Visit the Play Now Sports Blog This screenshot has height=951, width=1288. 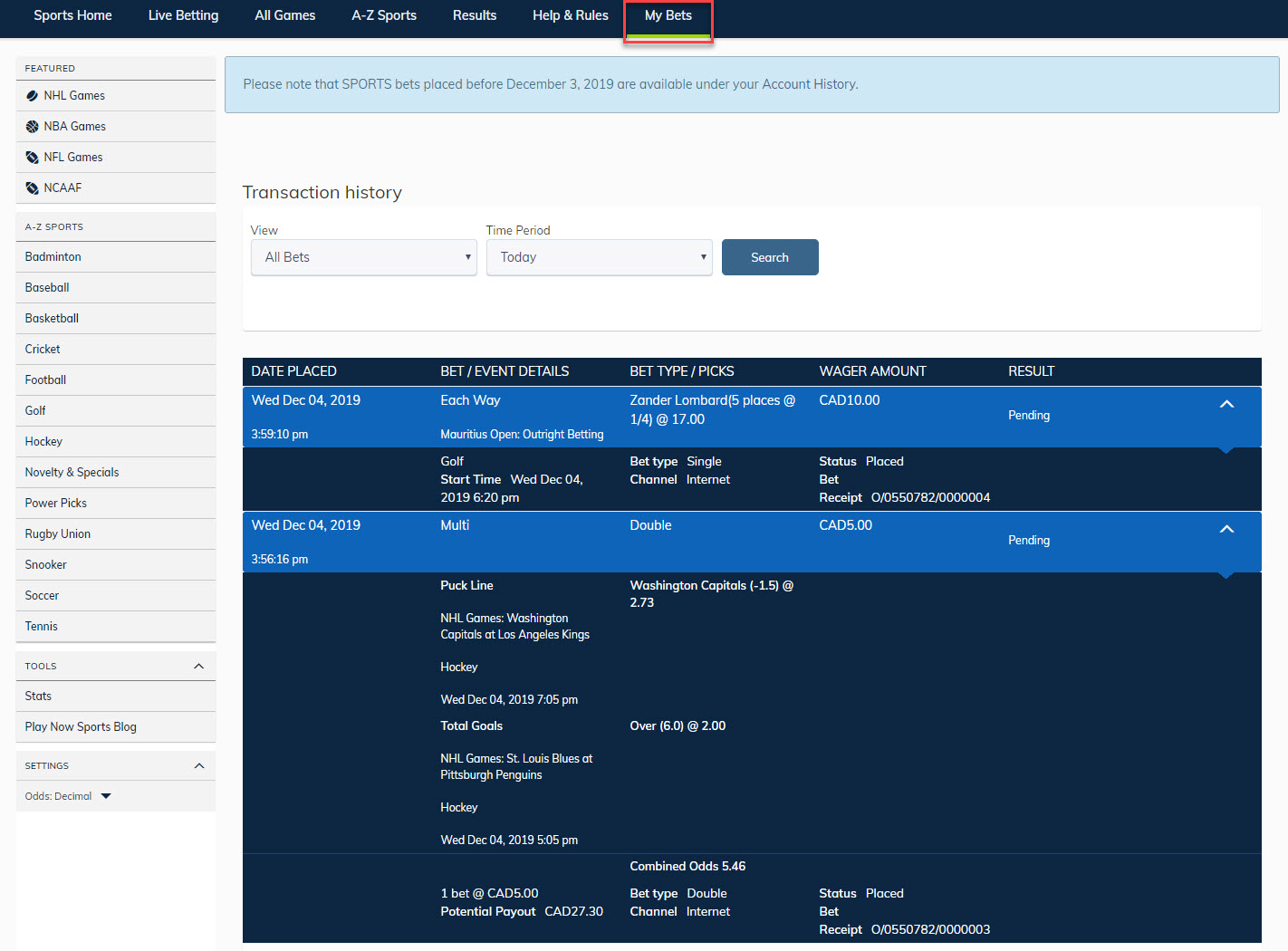[80, 726]
